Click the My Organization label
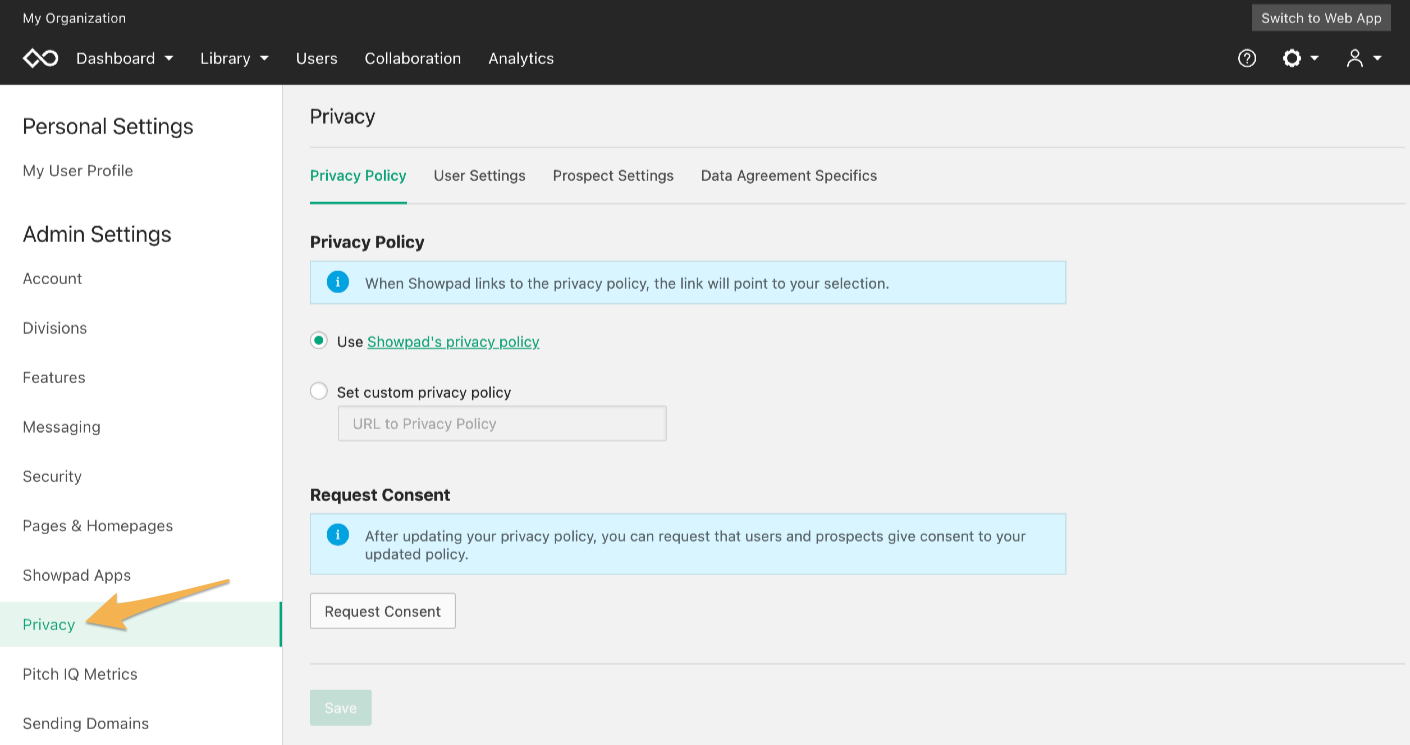Screen dimensions: 1410x745 pyautogui.click(x=74, y=18)
